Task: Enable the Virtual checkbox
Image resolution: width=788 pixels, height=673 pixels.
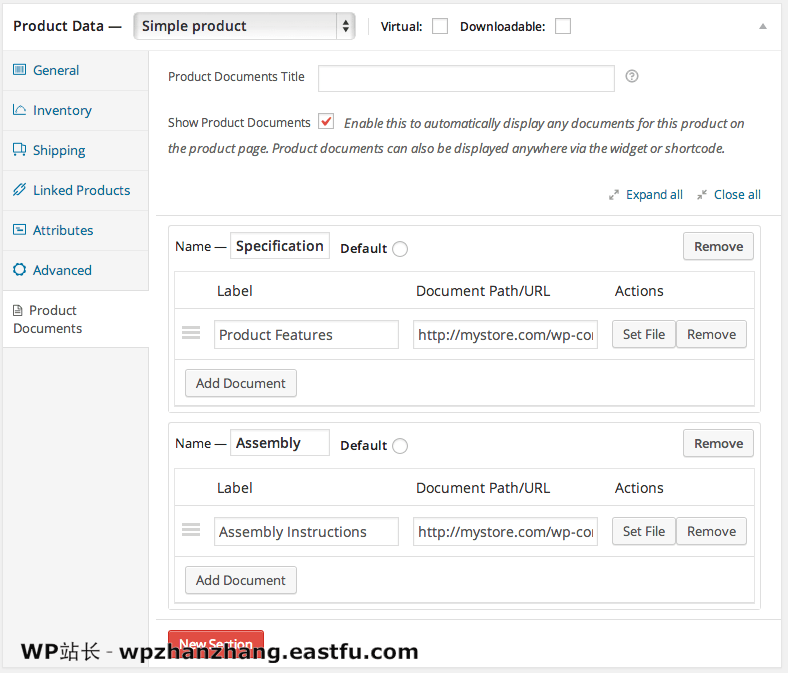Action: pyautogui.click(x=440, y=27)
